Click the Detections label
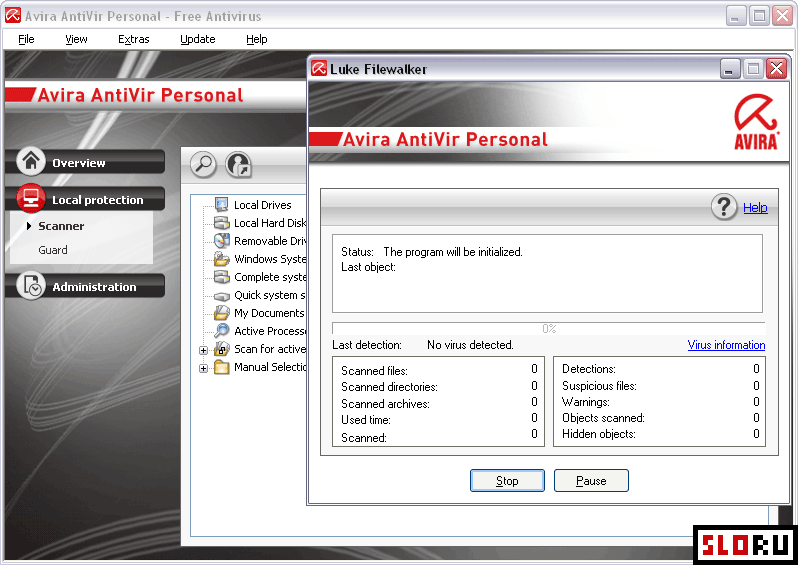This screenshot has width=798, height=565. 589,369
